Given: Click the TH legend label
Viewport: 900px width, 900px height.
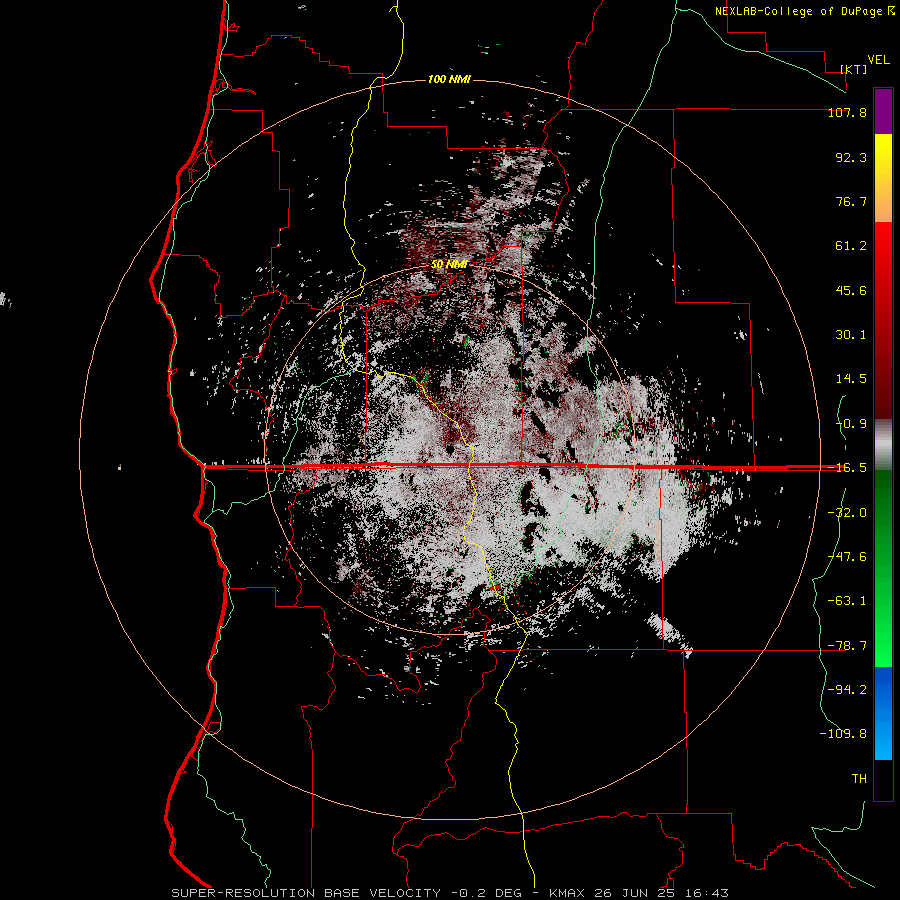Looking at the screenshot, I should pos(859,779).
